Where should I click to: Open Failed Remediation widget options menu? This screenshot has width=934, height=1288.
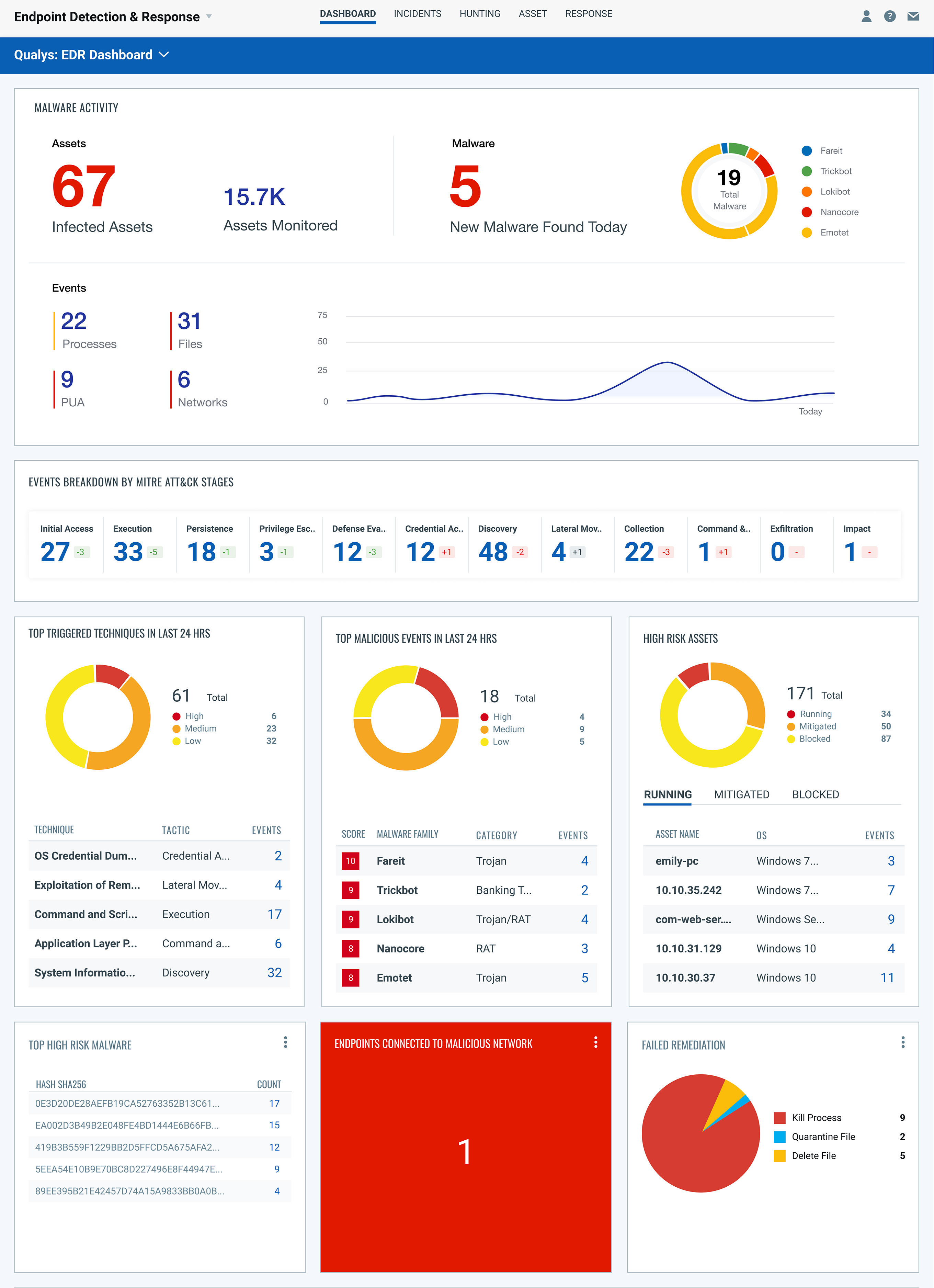click(903, 1042)
